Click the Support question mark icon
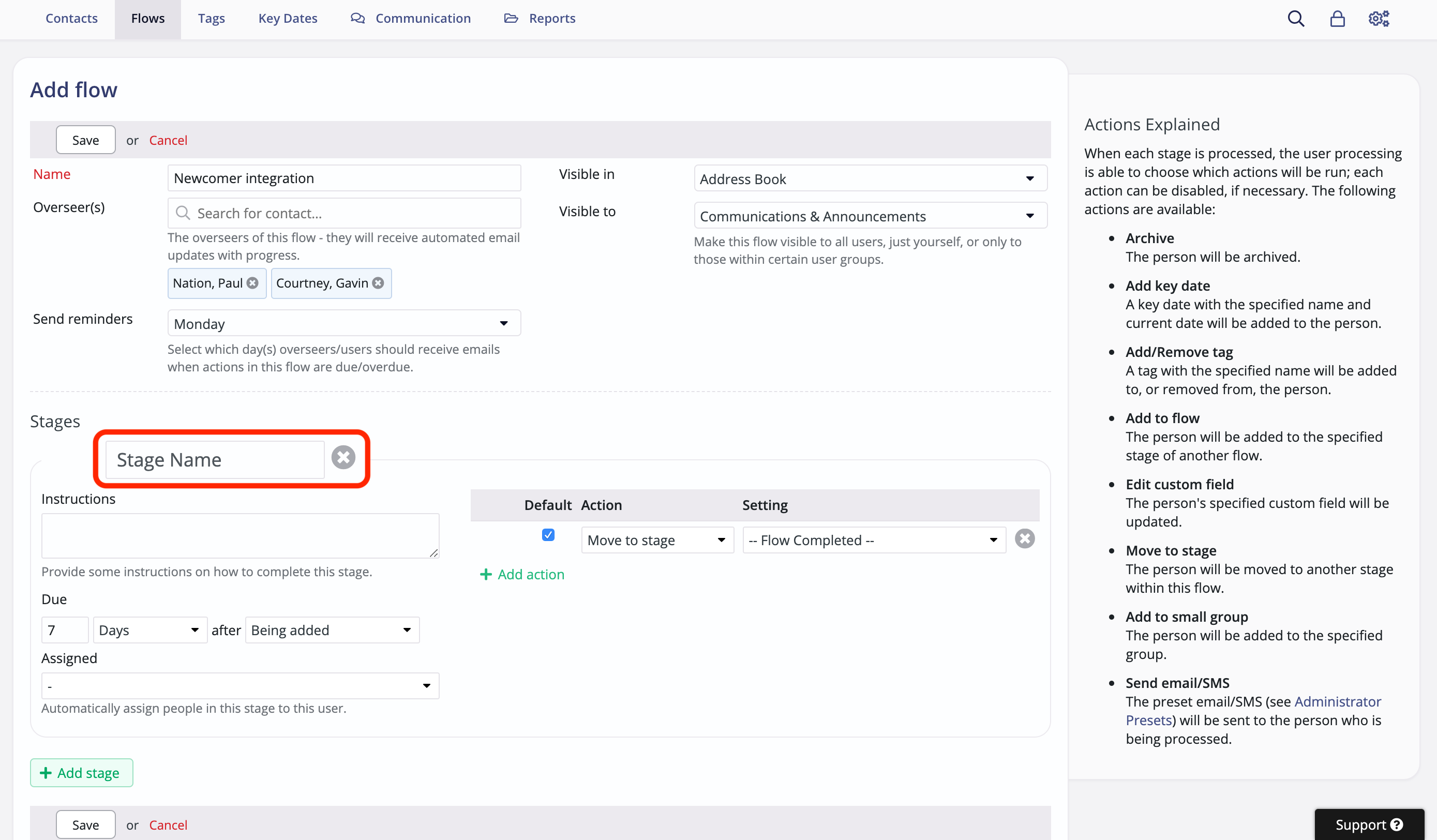Screen dimensions: 1437x840 [1397, 824]
